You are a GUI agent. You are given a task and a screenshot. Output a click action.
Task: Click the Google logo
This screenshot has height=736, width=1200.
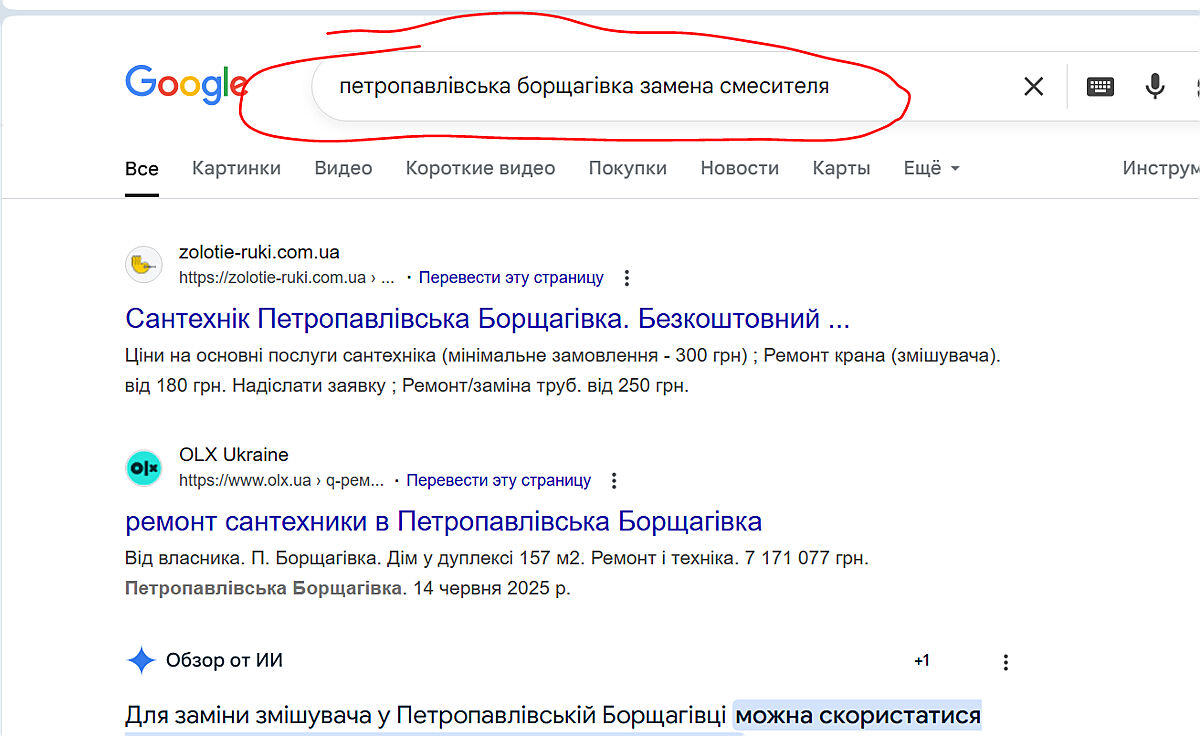pos(186,85)
